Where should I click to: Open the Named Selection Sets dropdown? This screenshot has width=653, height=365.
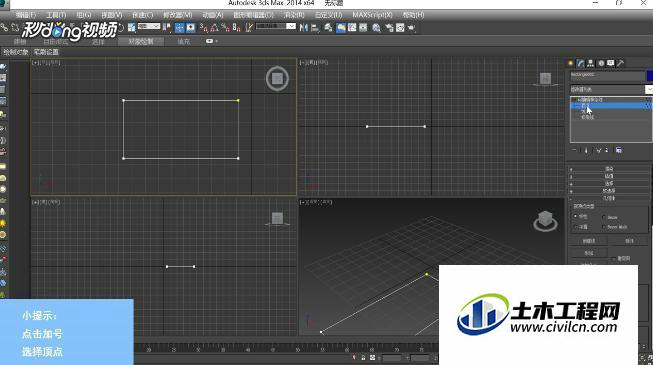pos(276,26)
